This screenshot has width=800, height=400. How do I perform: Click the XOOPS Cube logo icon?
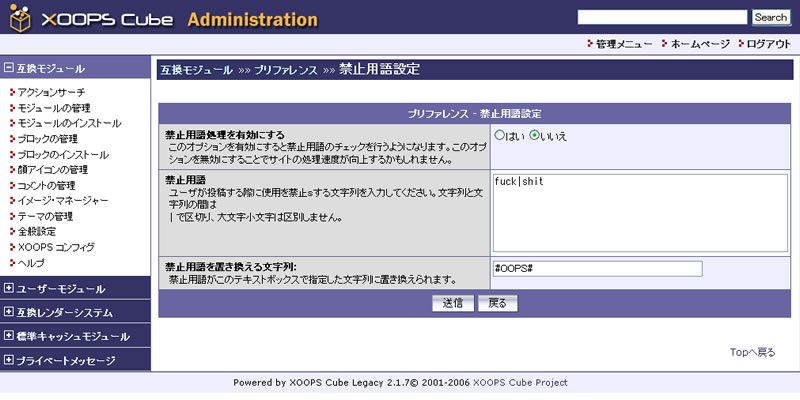pos(20,18)
